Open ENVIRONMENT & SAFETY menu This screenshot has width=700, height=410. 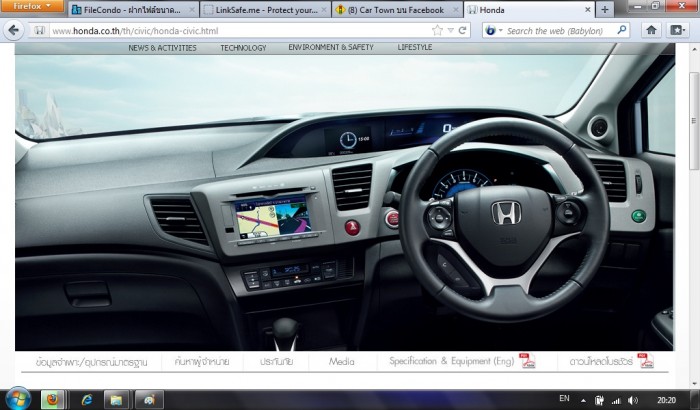(x=331, y=47)
